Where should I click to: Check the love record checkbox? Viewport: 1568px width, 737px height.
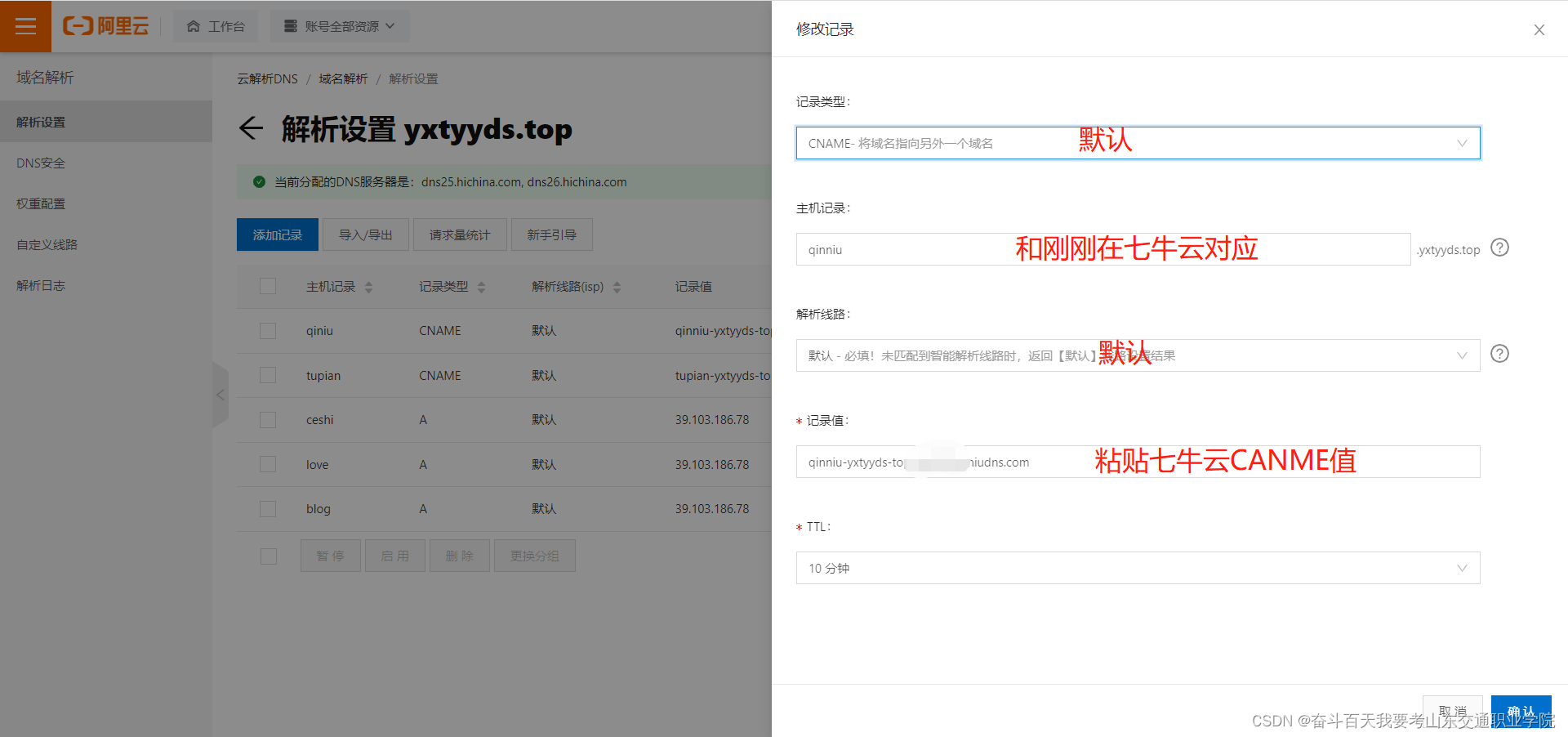[x=268, y=464]
